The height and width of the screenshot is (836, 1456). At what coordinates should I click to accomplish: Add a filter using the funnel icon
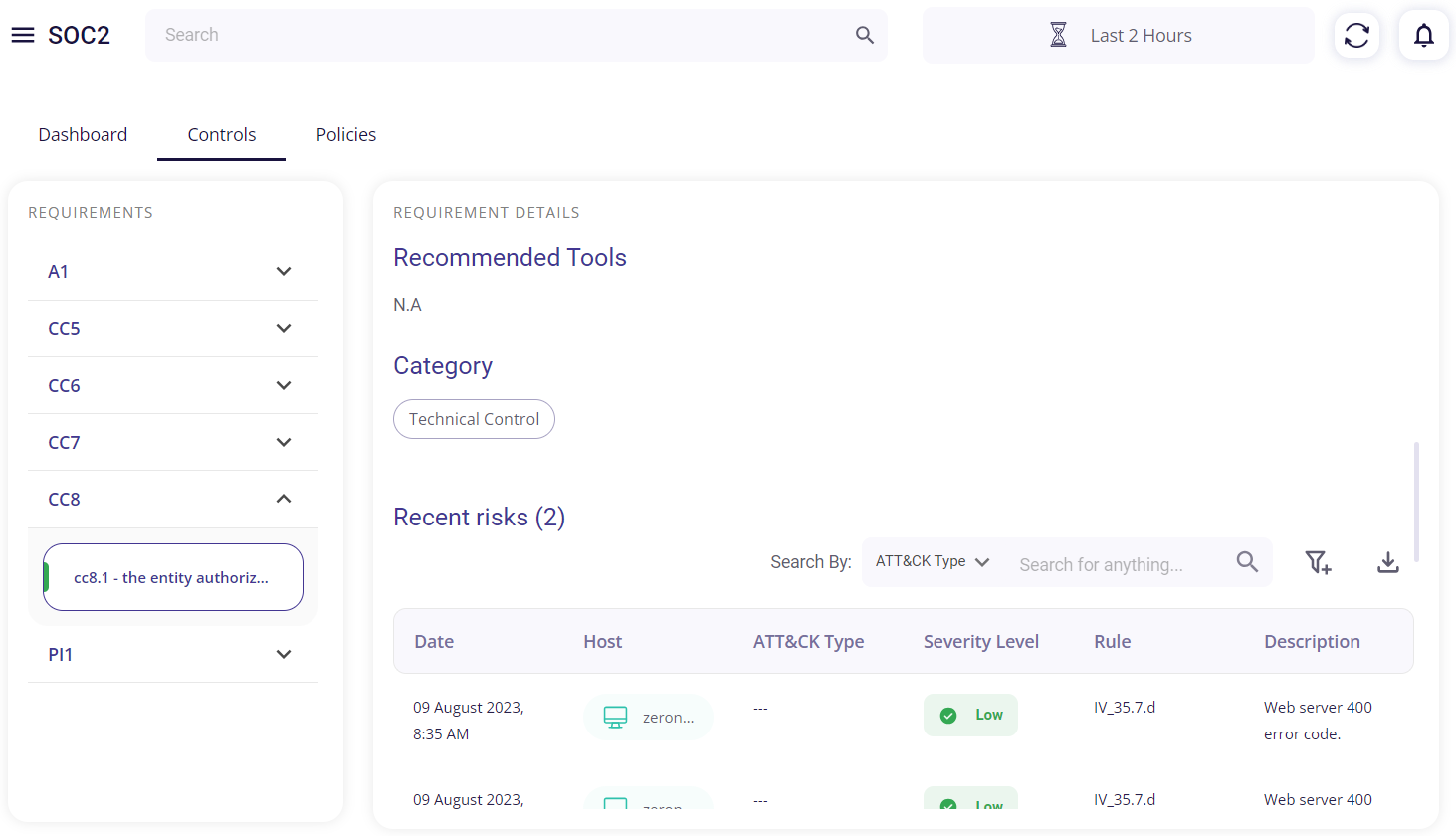1318,562
